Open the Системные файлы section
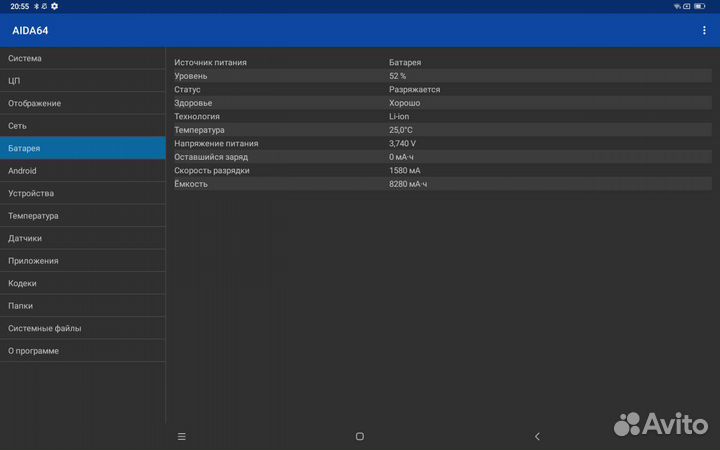Screen dimensions: 720x450 click(83, 328)
